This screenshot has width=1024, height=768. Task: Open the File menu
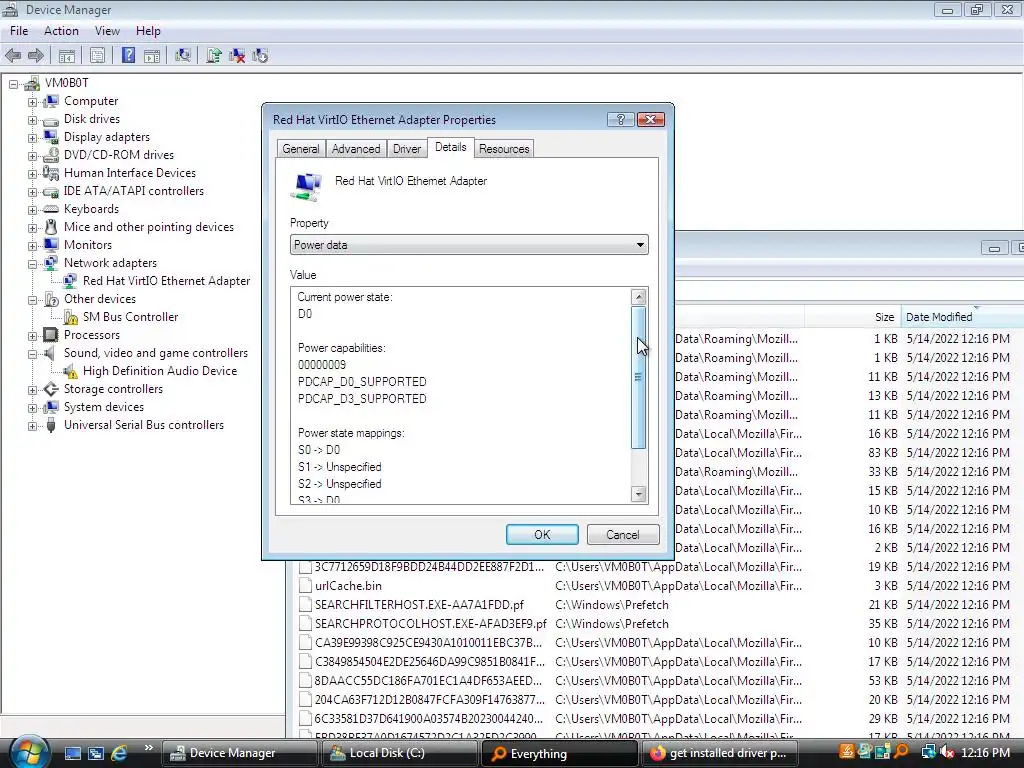[19, 31]
